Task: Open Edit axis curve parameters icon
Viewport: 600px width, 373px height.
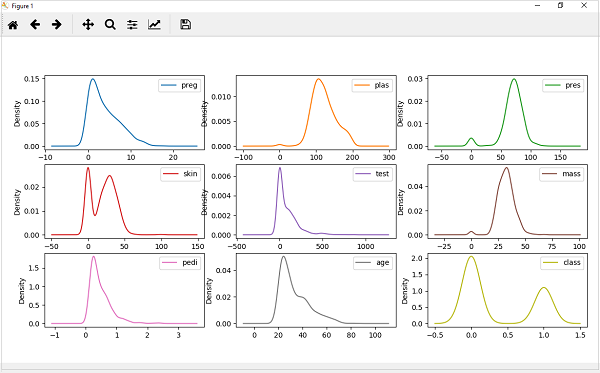Action: (x=154, y=25)
